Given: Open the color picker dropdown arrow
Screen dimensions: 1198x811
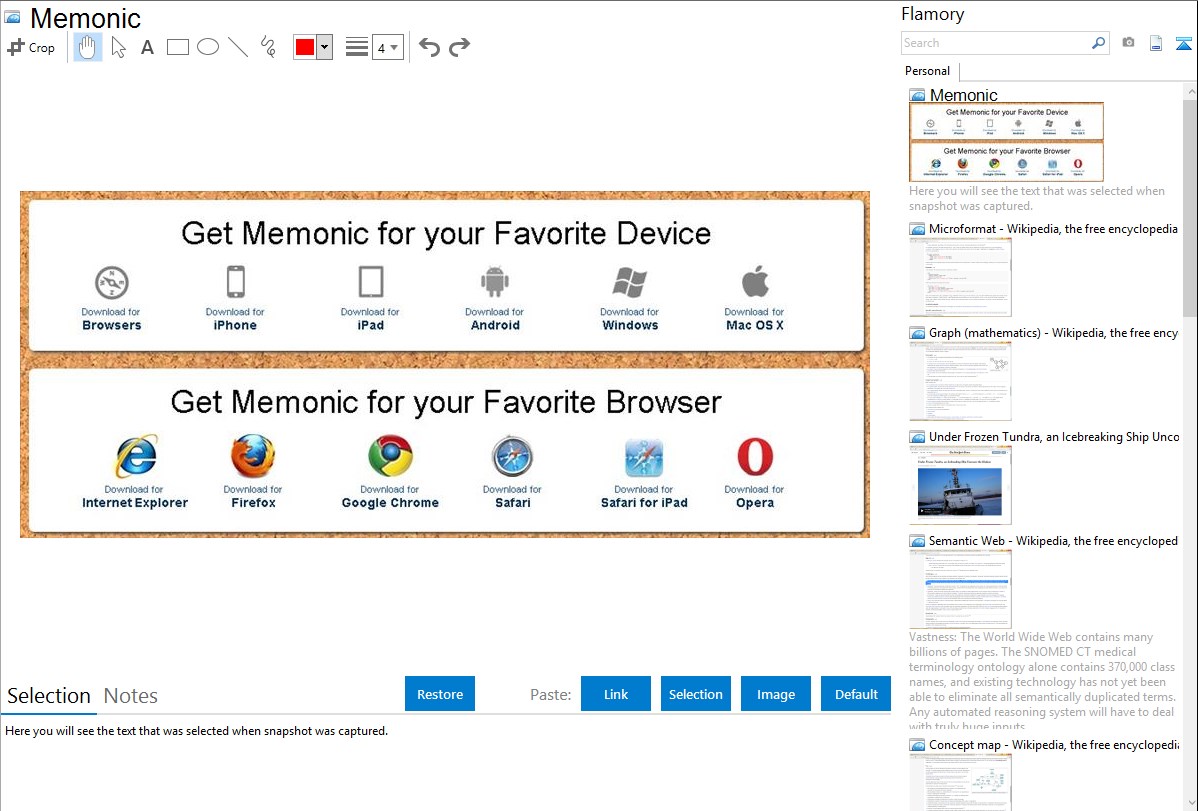Looking at the screenshot, I should tap(324, 47).
